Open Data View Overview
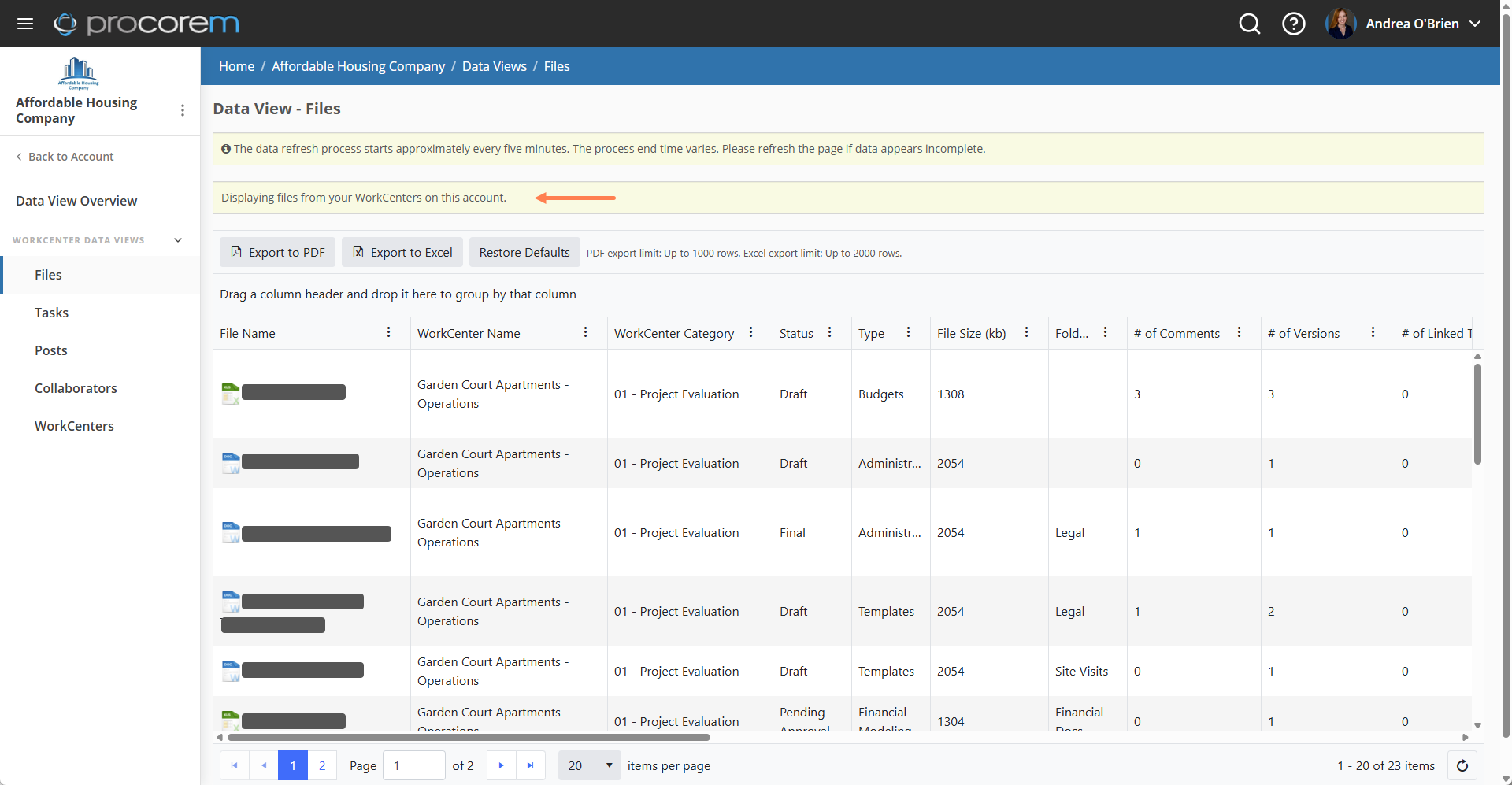Image resolution: width=1512 pixels, height=785 pixels. 76,201
